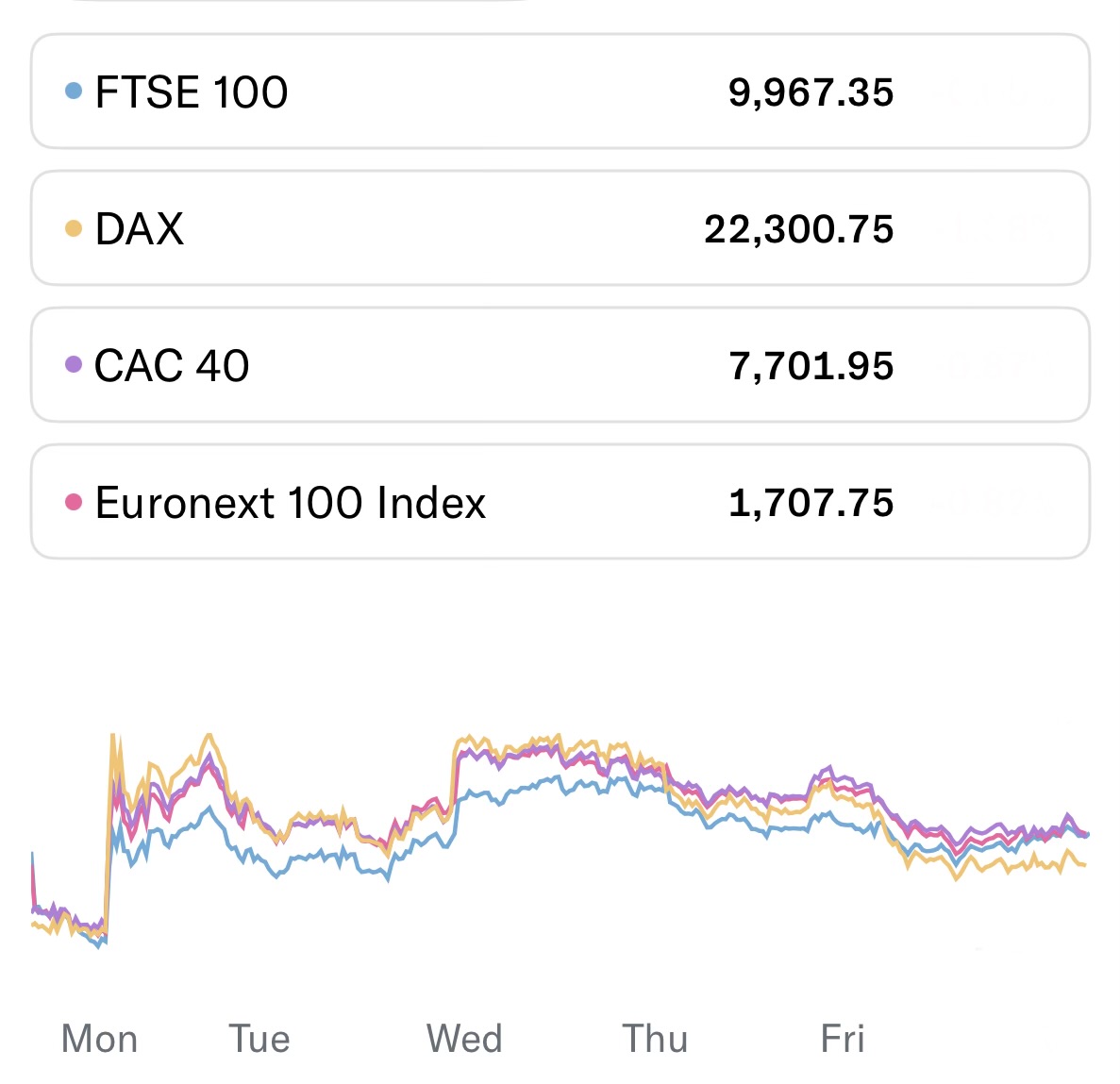Select the Fri label on chart axis
Screen dimensions: 1120x1084
pos(843,1039)
